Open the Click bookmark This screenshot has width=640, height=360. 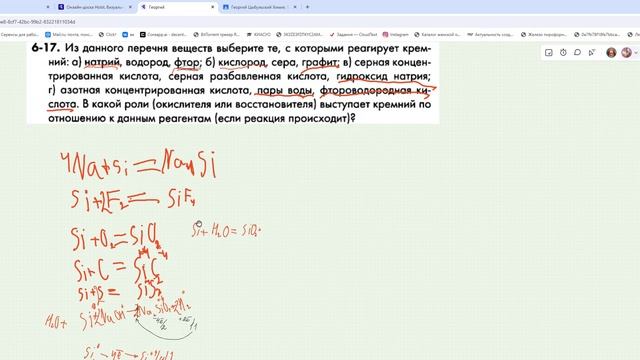[108, 35]
